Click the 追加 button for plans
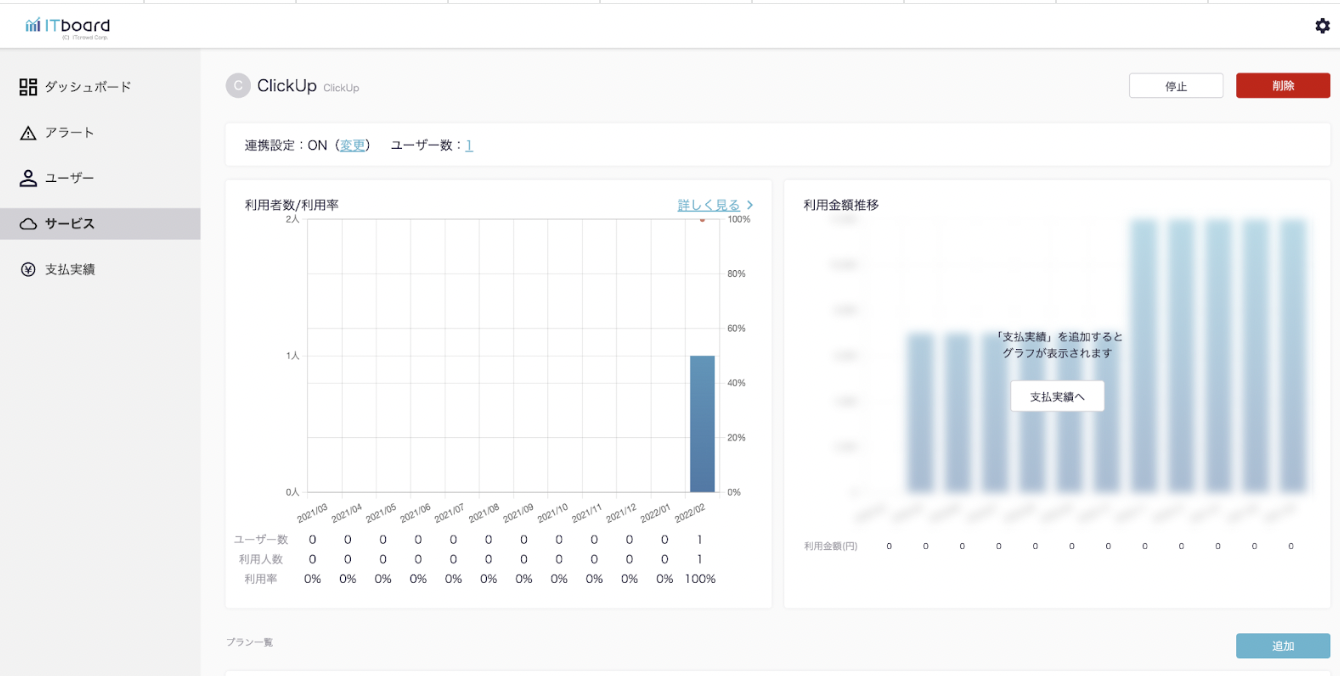Viewport: 1340px width, 676px height. coord(1283,646)
